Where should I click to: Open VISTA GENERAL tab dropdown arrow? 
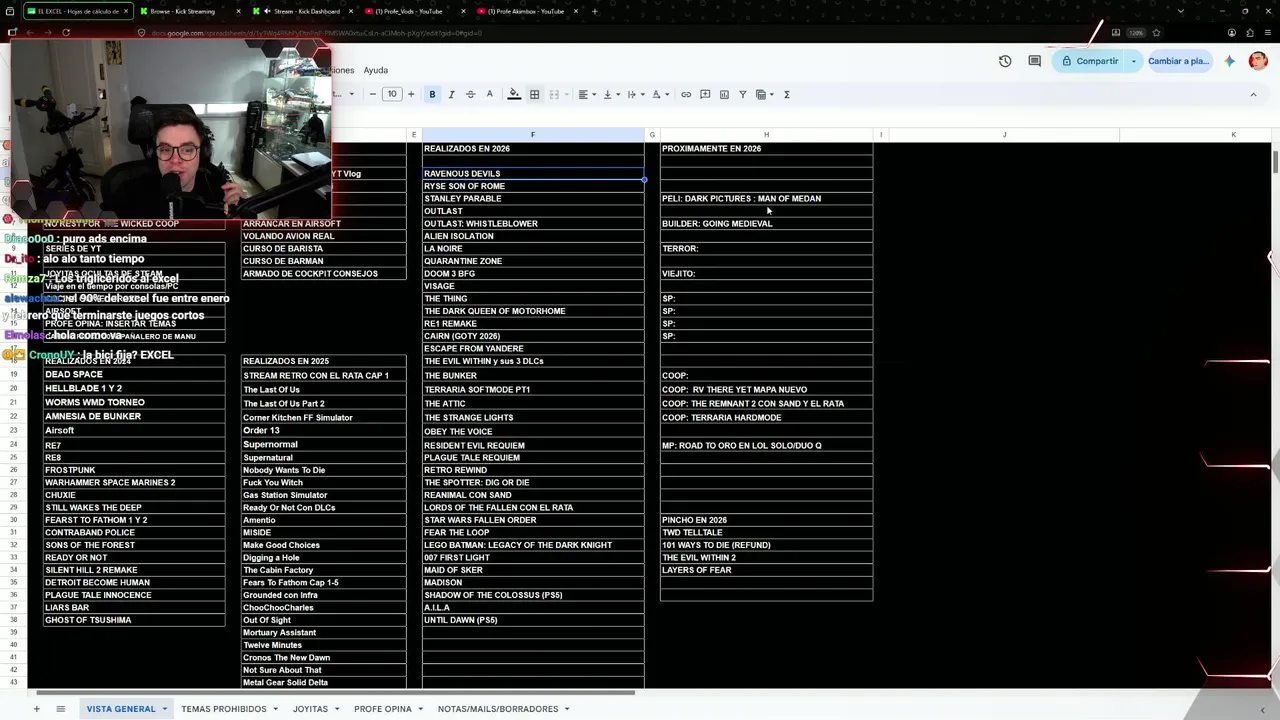coord(165,709)
